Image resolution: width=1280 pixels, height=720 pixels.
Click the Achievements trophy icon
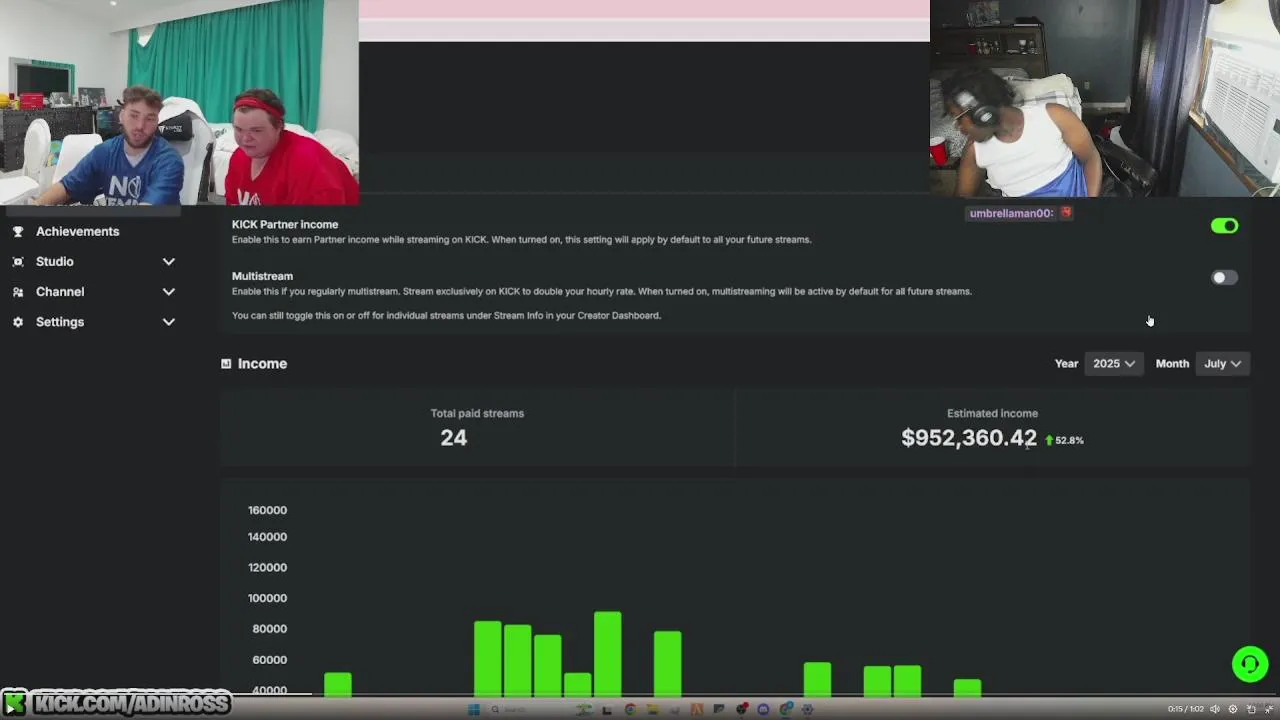18,231
